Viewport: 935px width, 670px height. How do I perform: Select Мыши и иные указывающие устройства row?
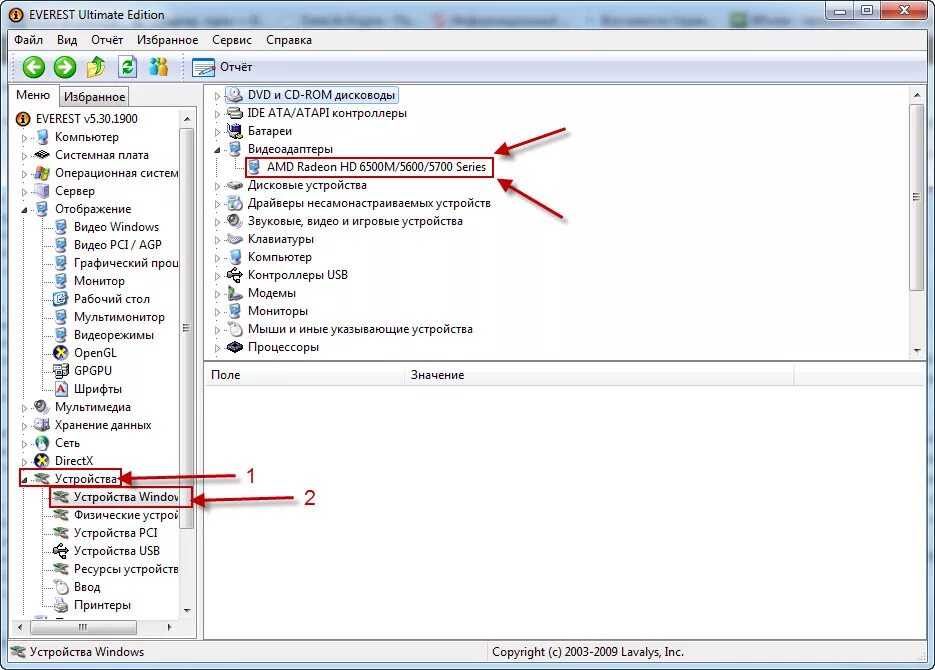coord(360,329)
